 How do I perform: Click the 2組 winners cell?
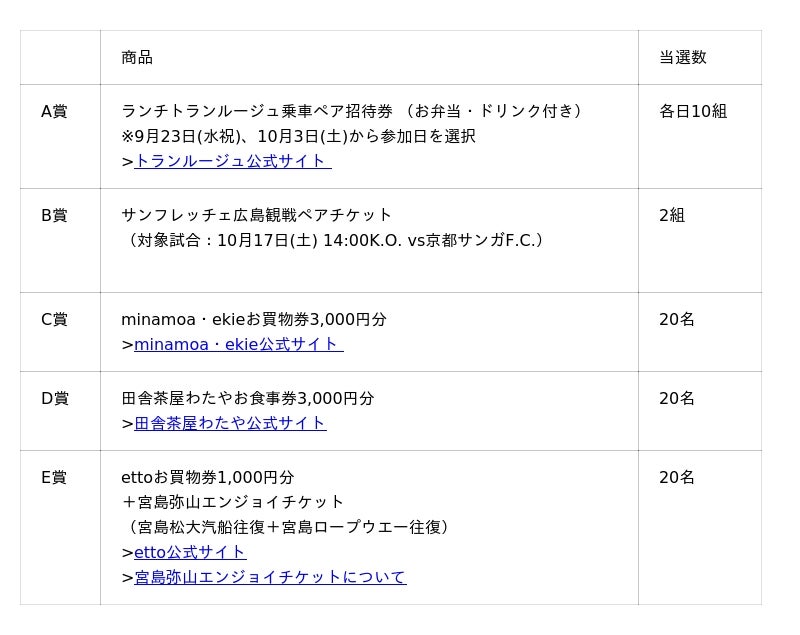672,215
